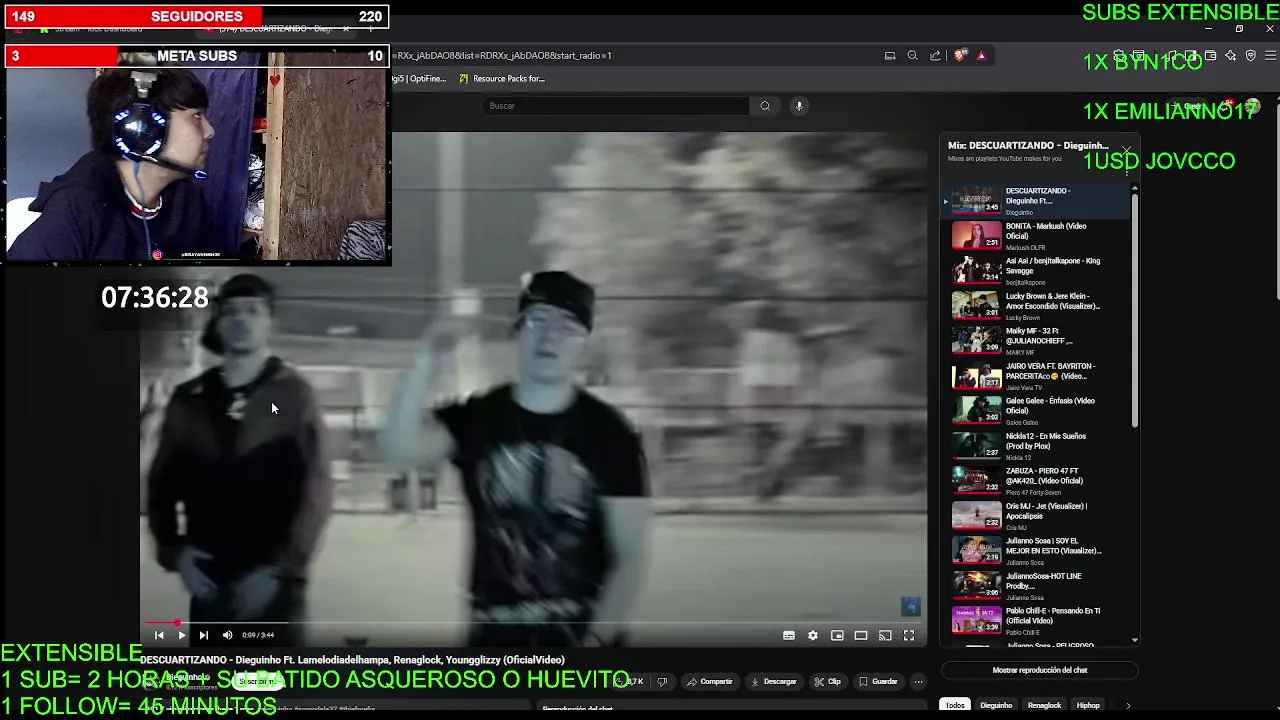Skip to next video in playlist
The width and height of the screenshot is (1280, 720).
pos(203,635)
